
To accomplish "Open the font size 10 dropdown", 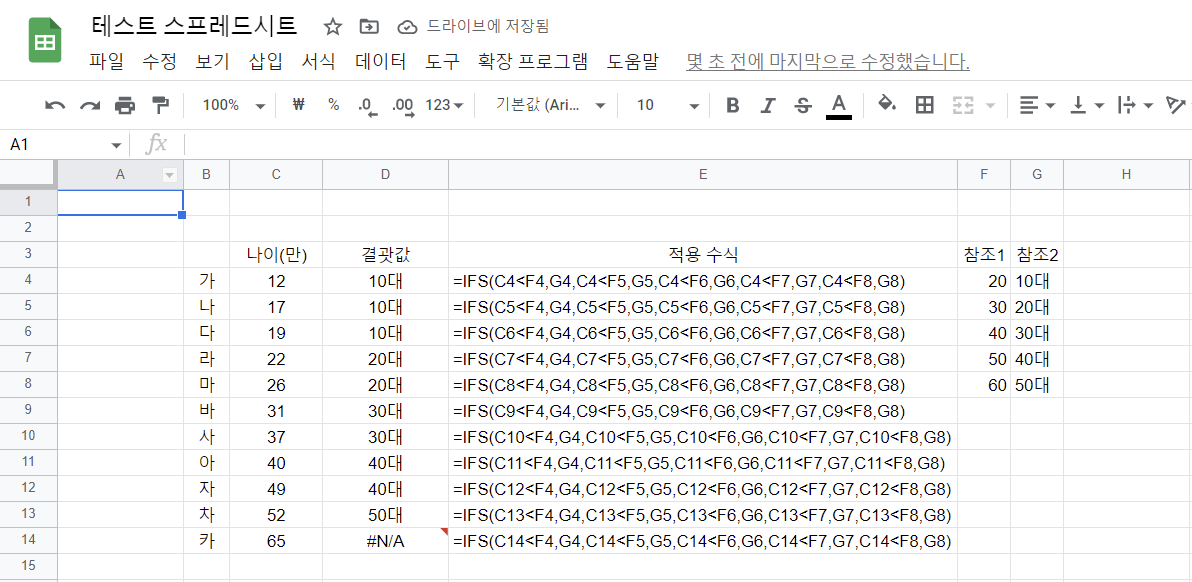I will click(x=667, y=105).
